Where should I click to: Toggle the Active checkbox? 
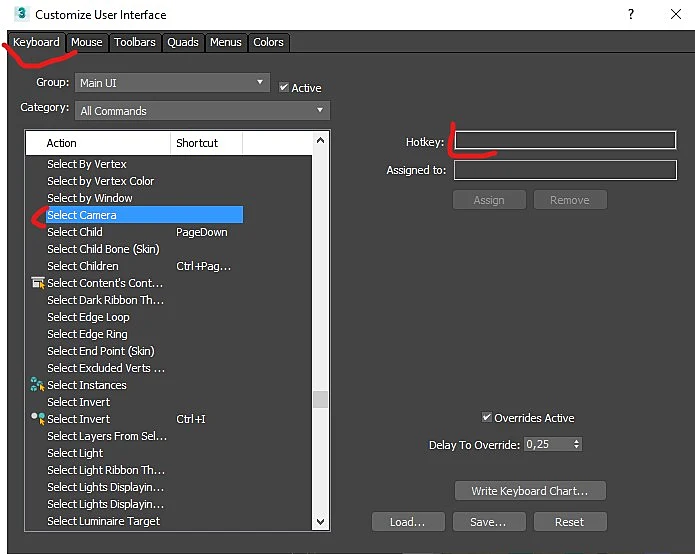(x=284, y=87)
